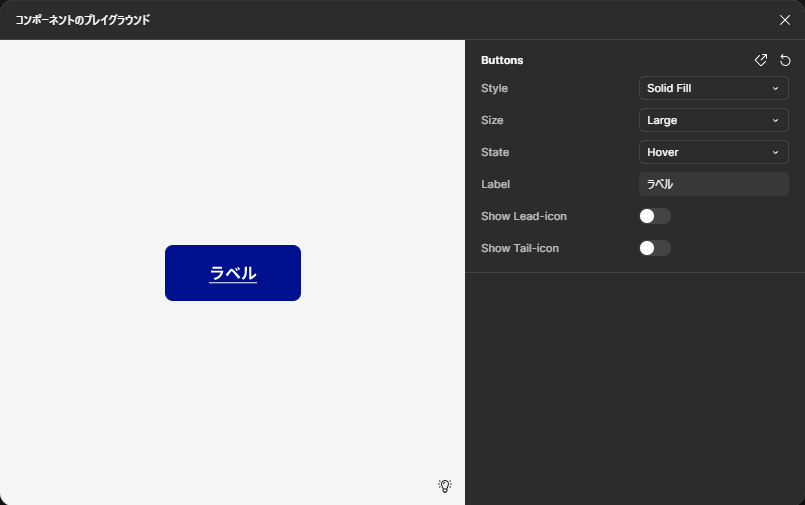Click the State property label
Viewport: 805px width, 505px height.
495,152
